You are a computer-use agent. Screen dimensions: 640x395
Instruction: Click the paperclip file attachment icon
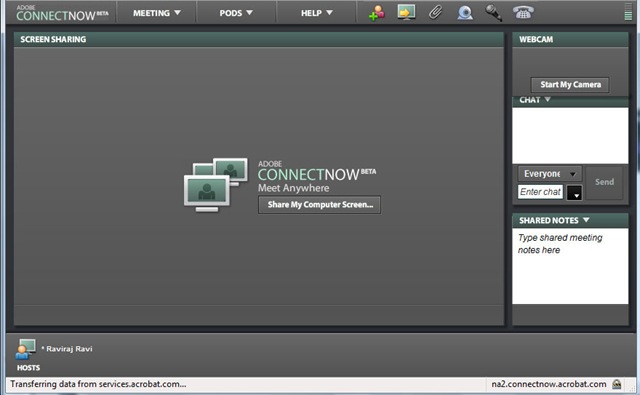pos(435,12)
